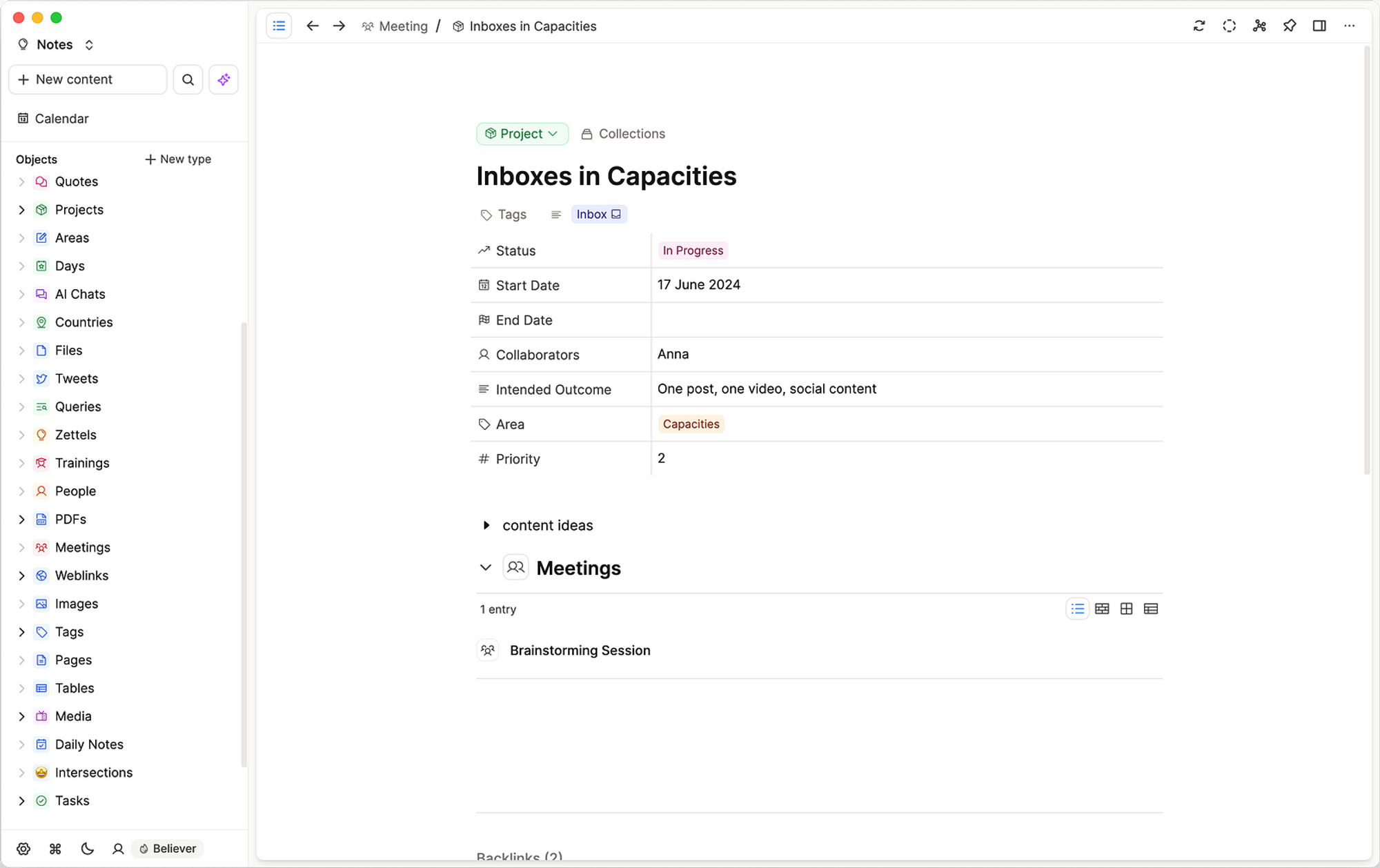
Task: Go back with the left arrow
Action: [313, 26]
